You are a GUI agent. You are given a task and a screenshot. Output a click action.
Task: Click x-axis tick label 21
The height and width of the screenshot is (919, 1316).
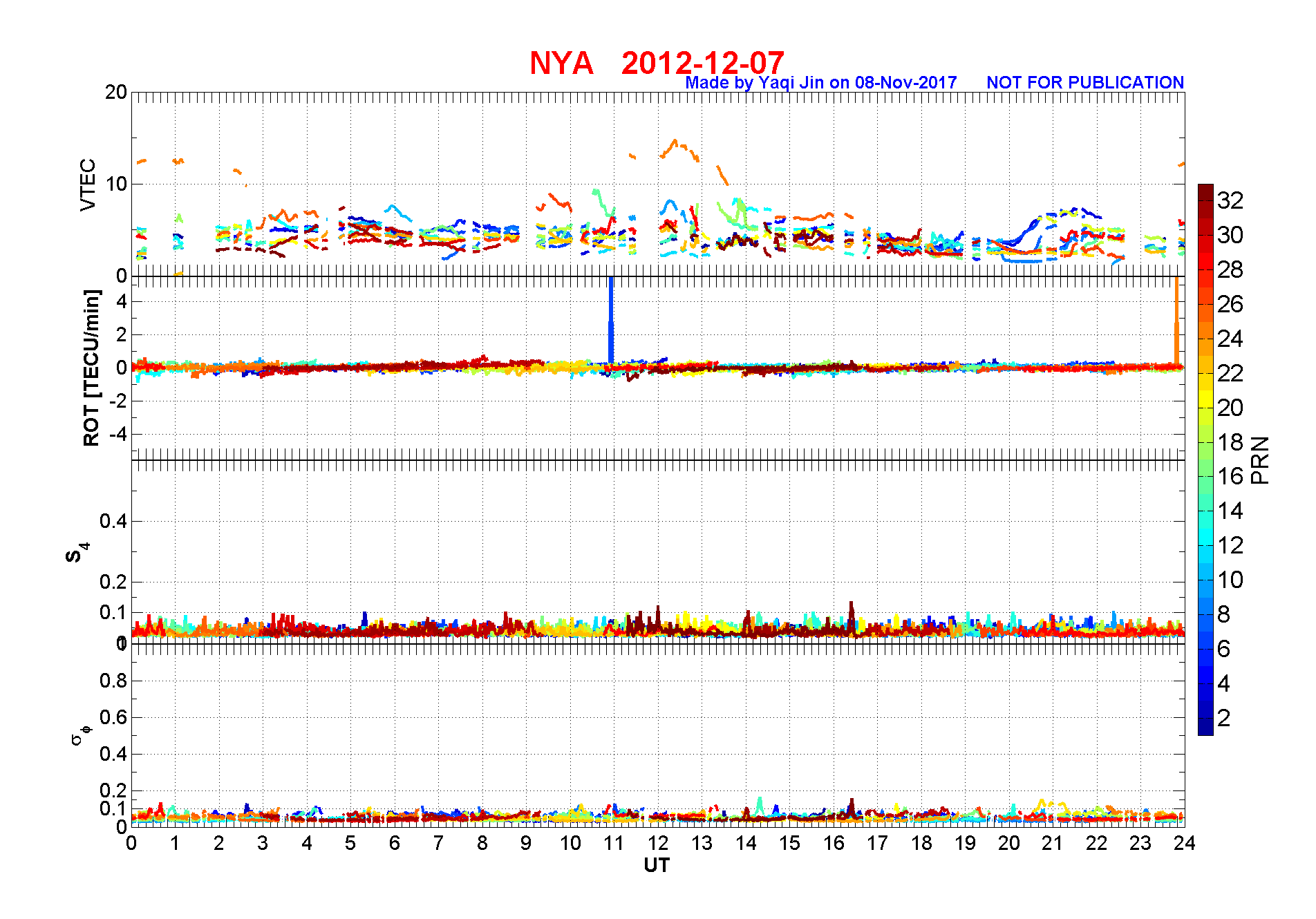[1053, 843]
